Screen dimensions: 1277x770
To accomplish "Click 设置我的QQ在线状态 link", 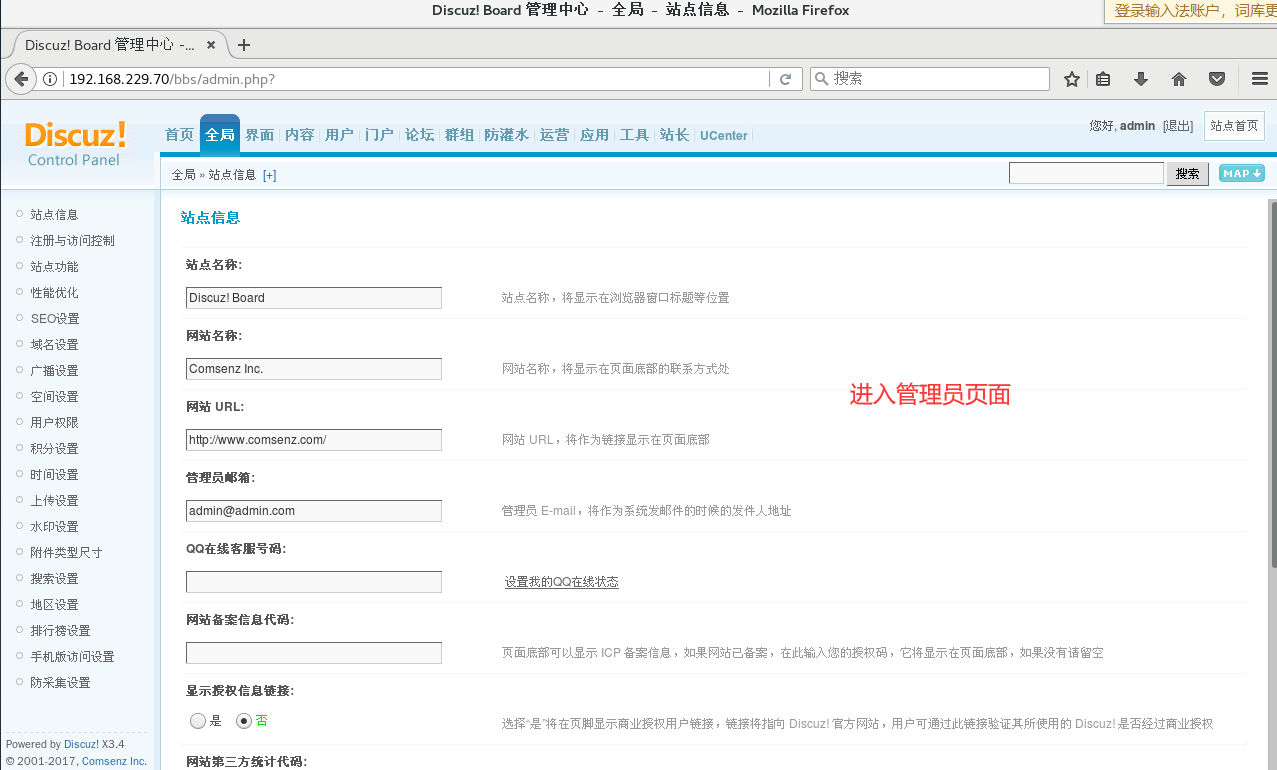I will (561, 582).
